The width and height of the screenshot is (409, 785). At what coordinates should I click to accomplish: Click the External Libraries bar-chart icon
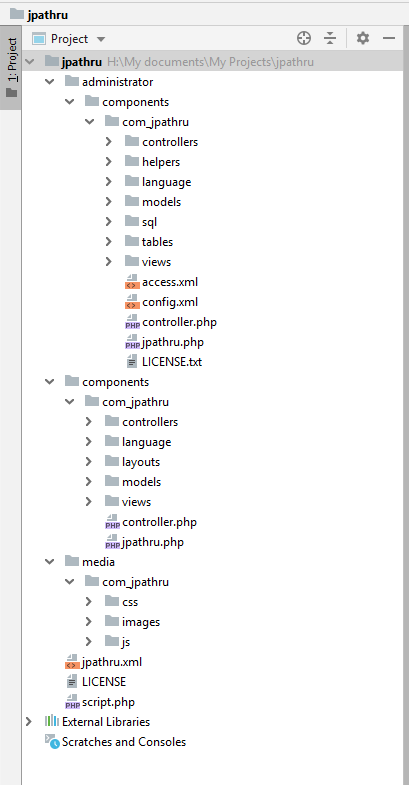click(x=52, y=721)
